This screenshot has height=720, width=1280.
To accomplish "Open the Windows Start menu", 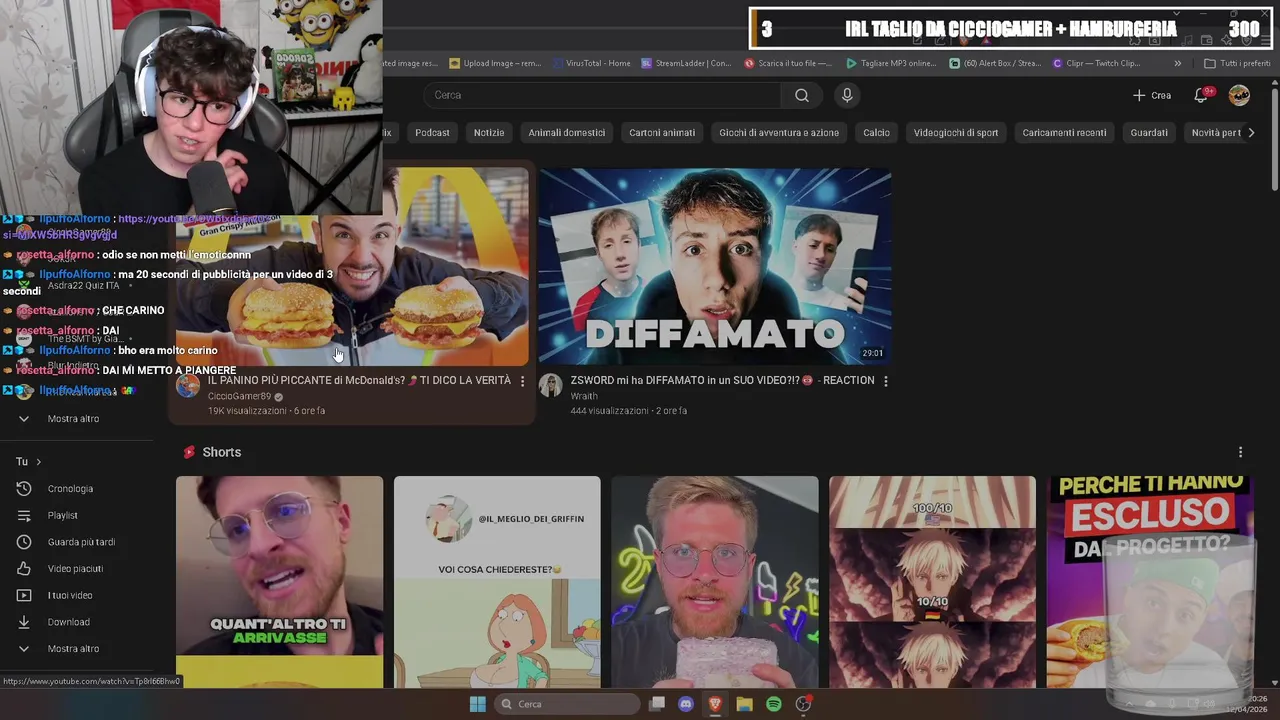I will [x=477, y=704].
